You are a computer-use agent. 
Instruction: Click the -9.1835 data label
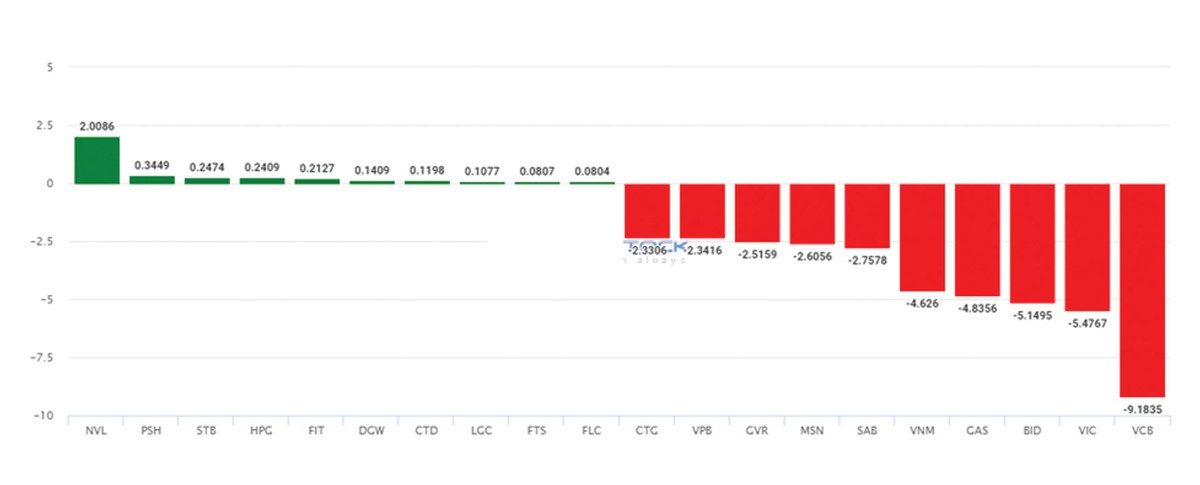[1142, 408]
